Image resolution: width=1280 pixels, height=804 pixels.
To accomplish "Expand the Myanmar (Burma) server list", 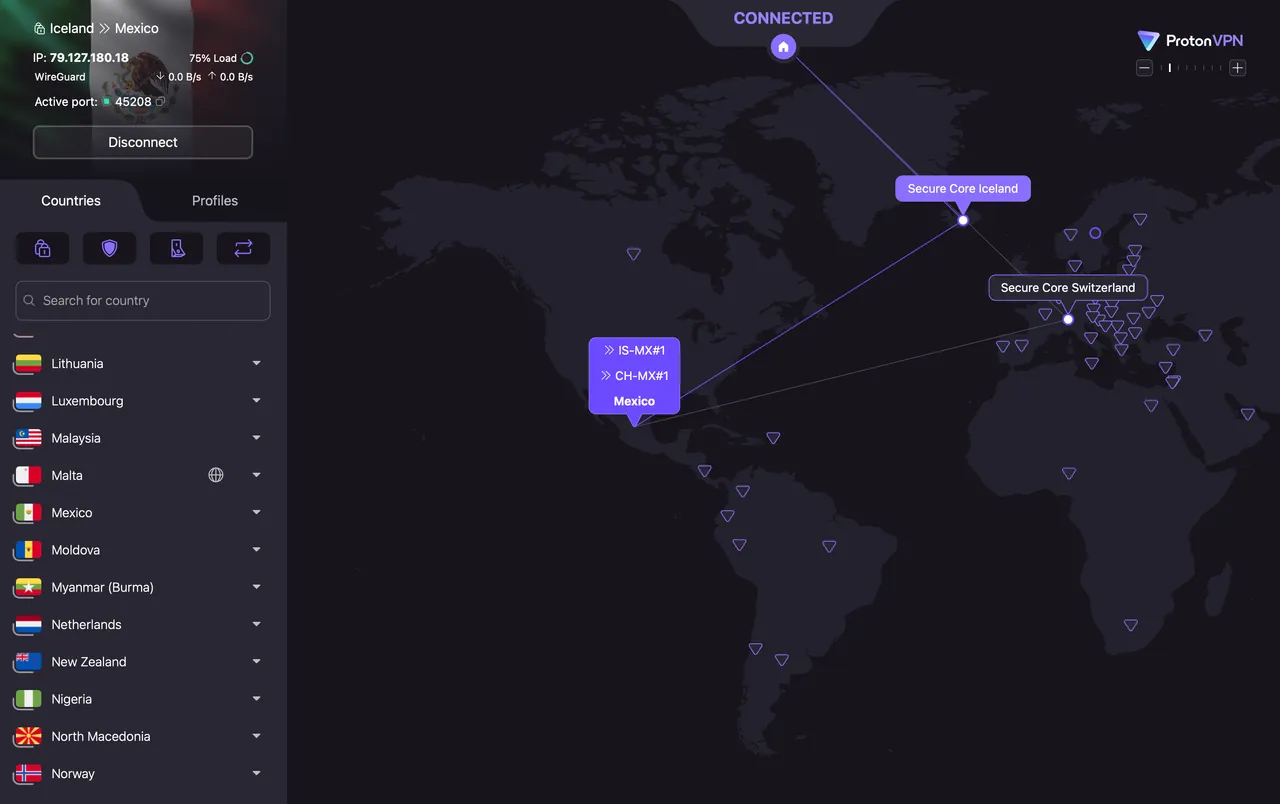I will click(257, 587).
